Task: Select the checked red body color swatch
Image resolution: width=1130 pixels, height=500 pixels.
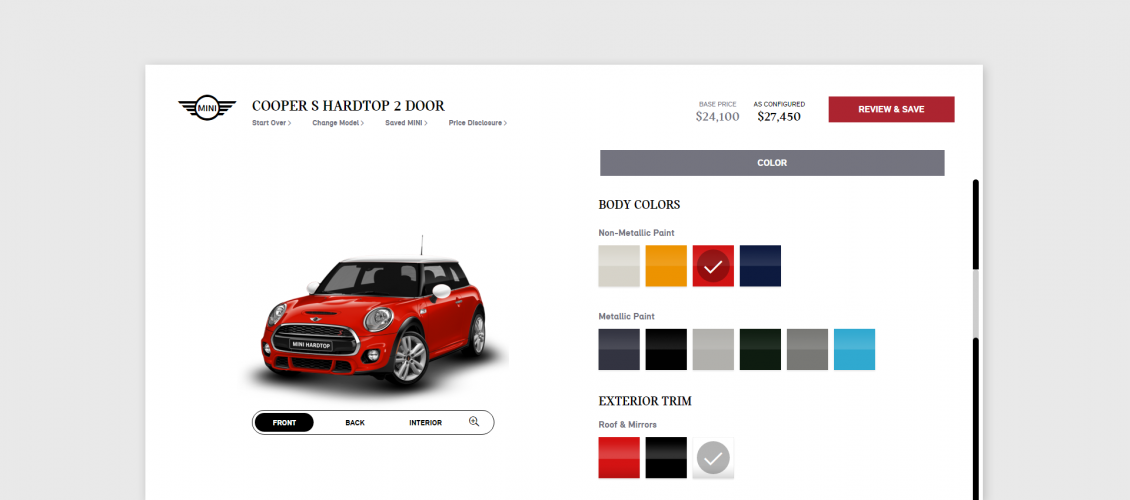Action: pyautogui.click(x=713, y=266)
